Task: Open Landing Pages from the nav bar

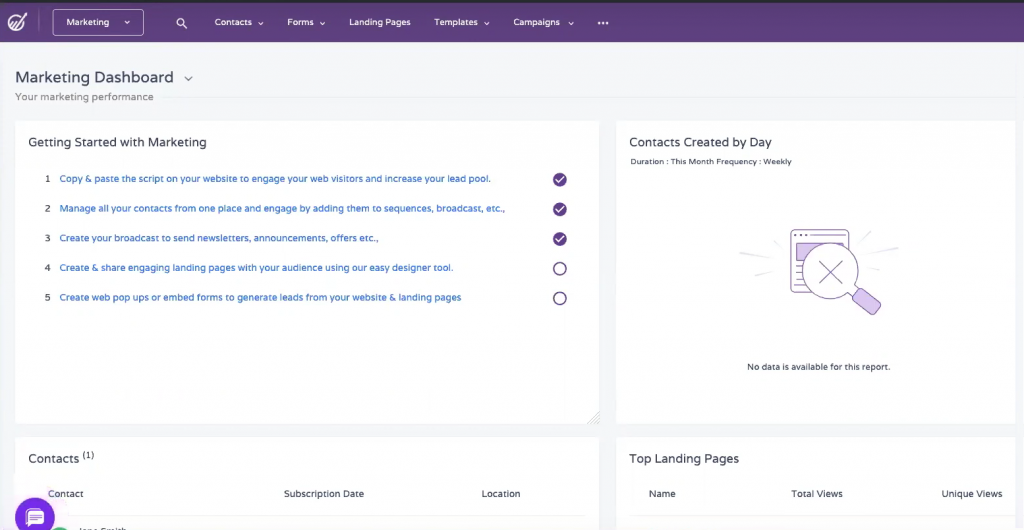Action: (x=379, y=23)
